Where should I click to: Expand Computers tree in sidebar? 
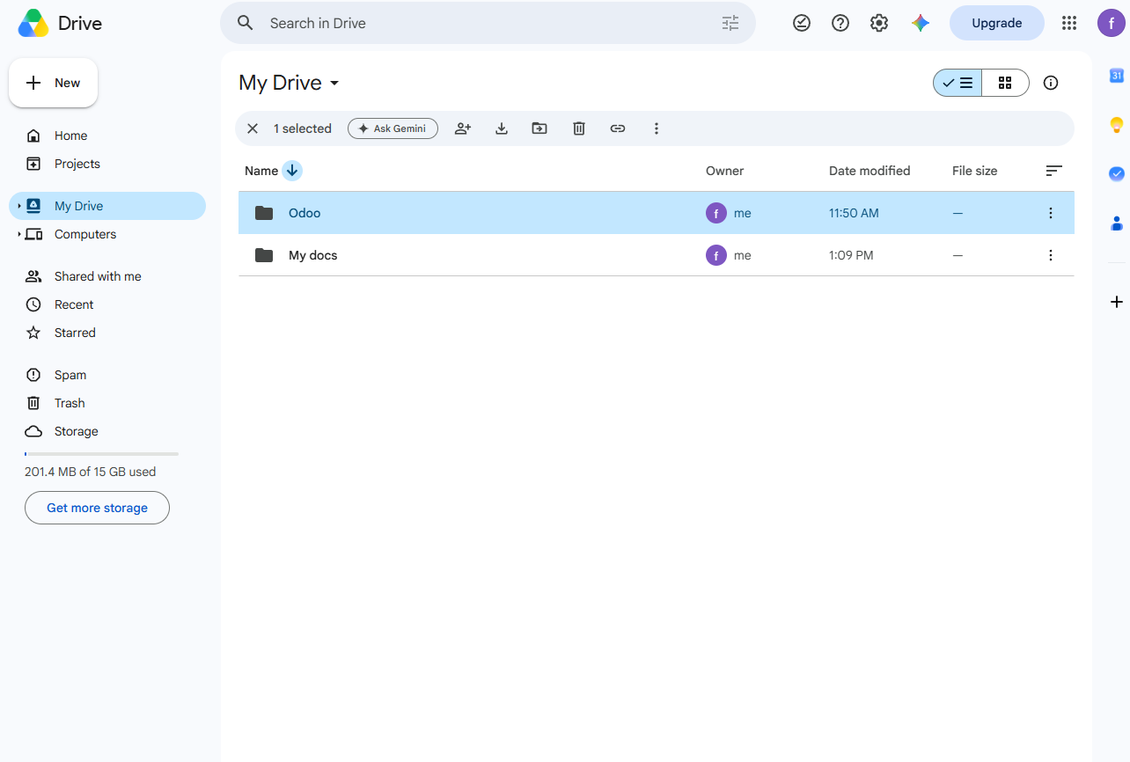(19, 234)
